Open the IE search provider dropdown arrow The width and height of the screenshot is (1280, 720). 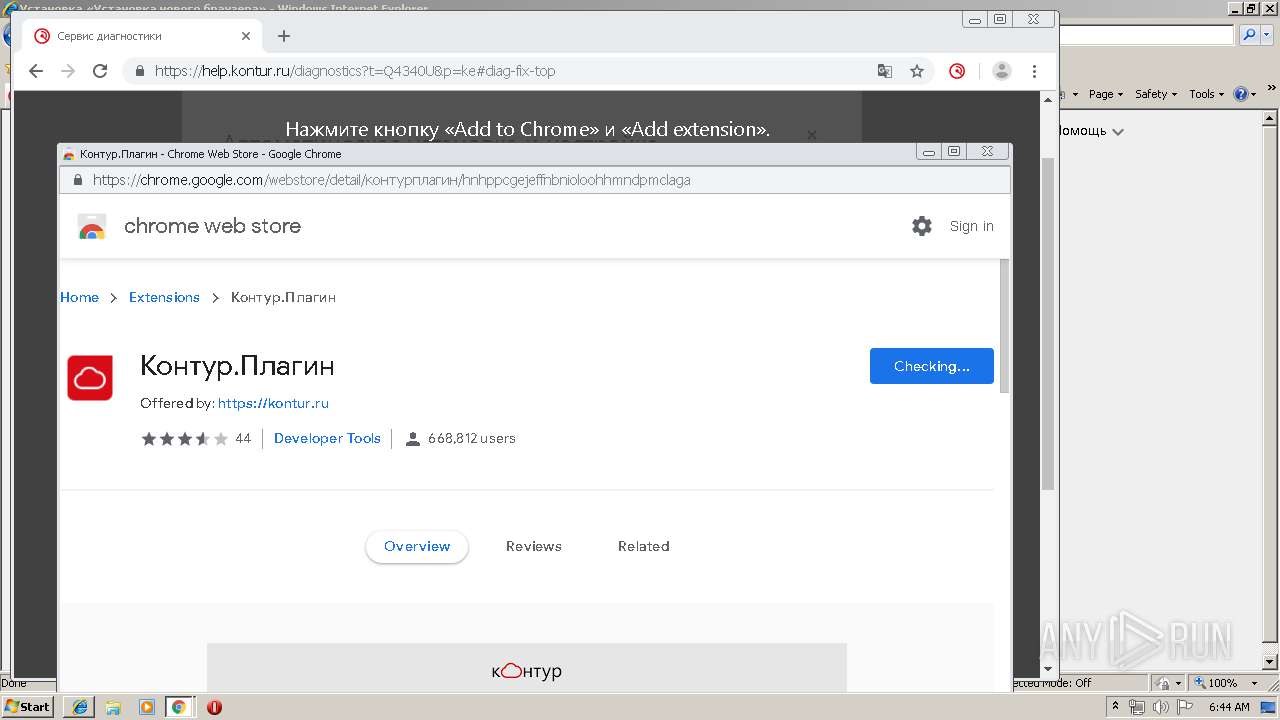(x=1266, y=35)
